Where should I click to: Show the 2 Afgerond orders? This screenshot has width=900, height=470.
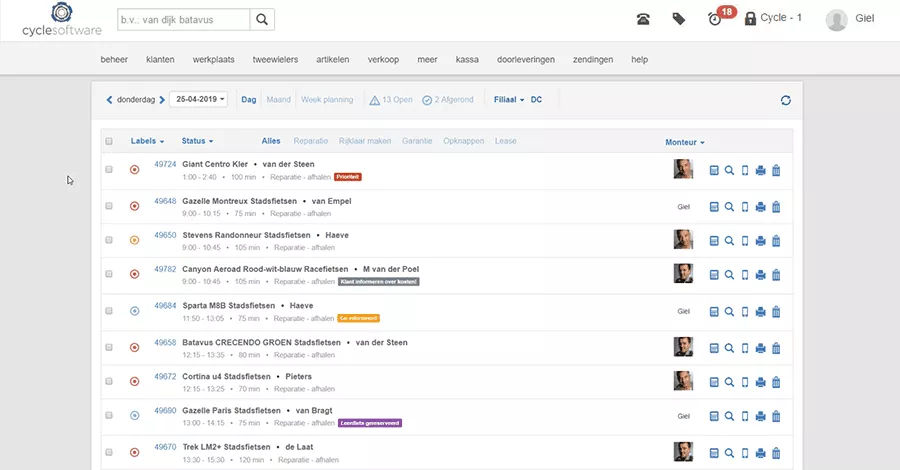(448, 100)
